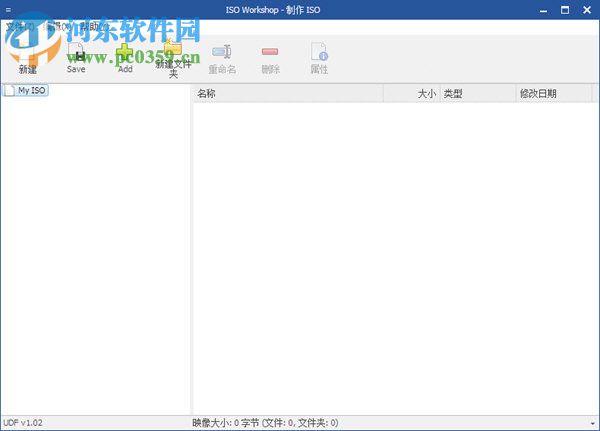
Task: Open the 帮助 (Help) menu
Action: click(93, 26)
